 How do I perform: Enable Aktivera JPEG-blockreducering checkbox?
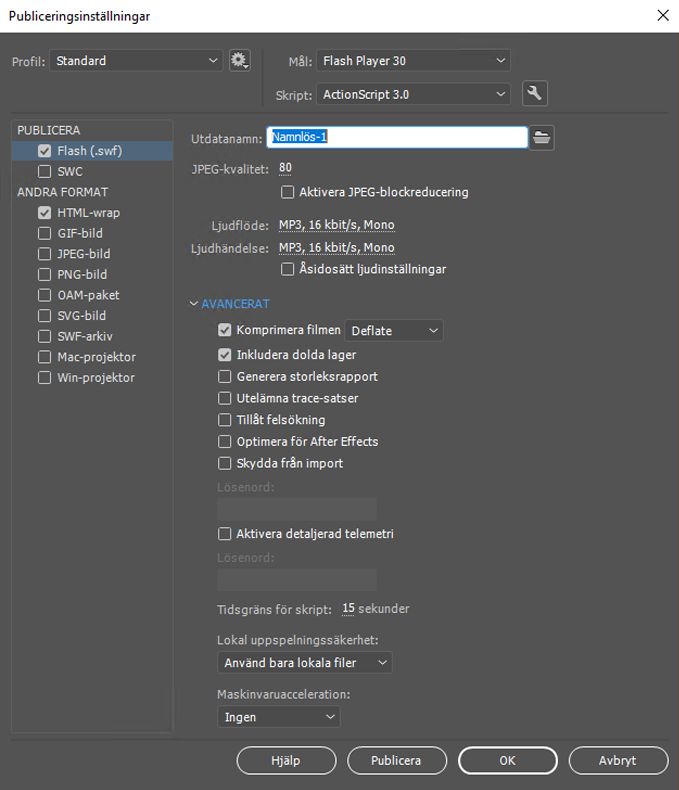tap(288, 192)
